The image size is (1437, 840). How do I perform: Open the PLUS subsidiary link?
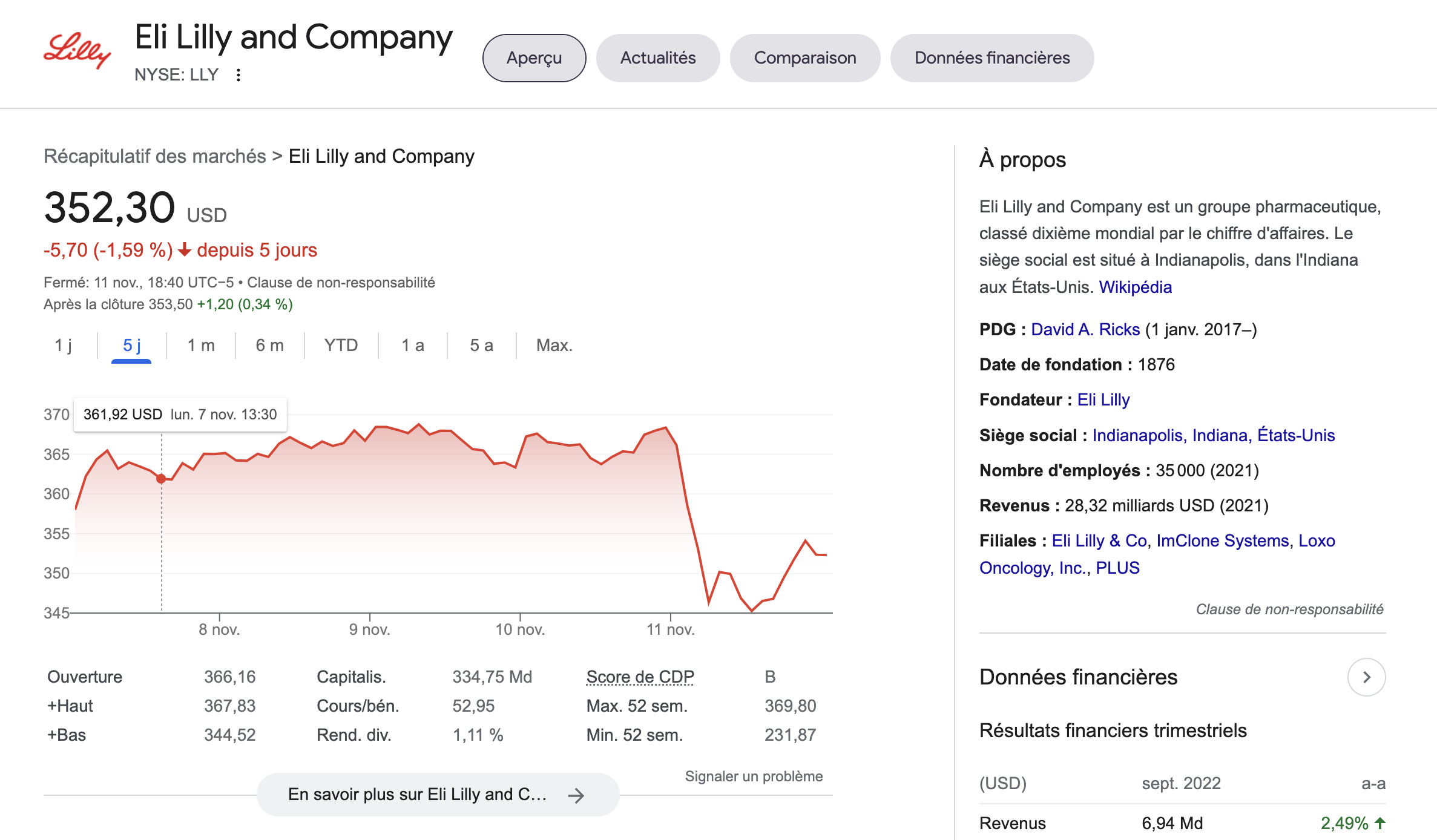[1117, 568]
